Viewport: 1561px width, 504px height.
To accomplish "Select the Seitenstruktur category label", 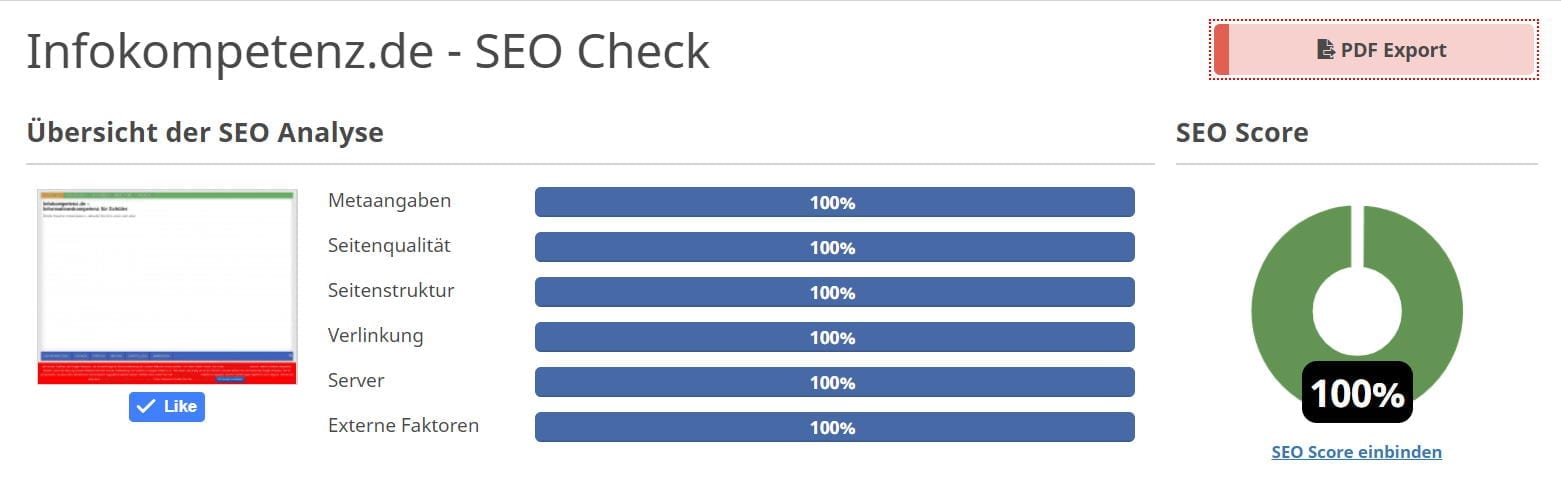I will click(391, 291).
